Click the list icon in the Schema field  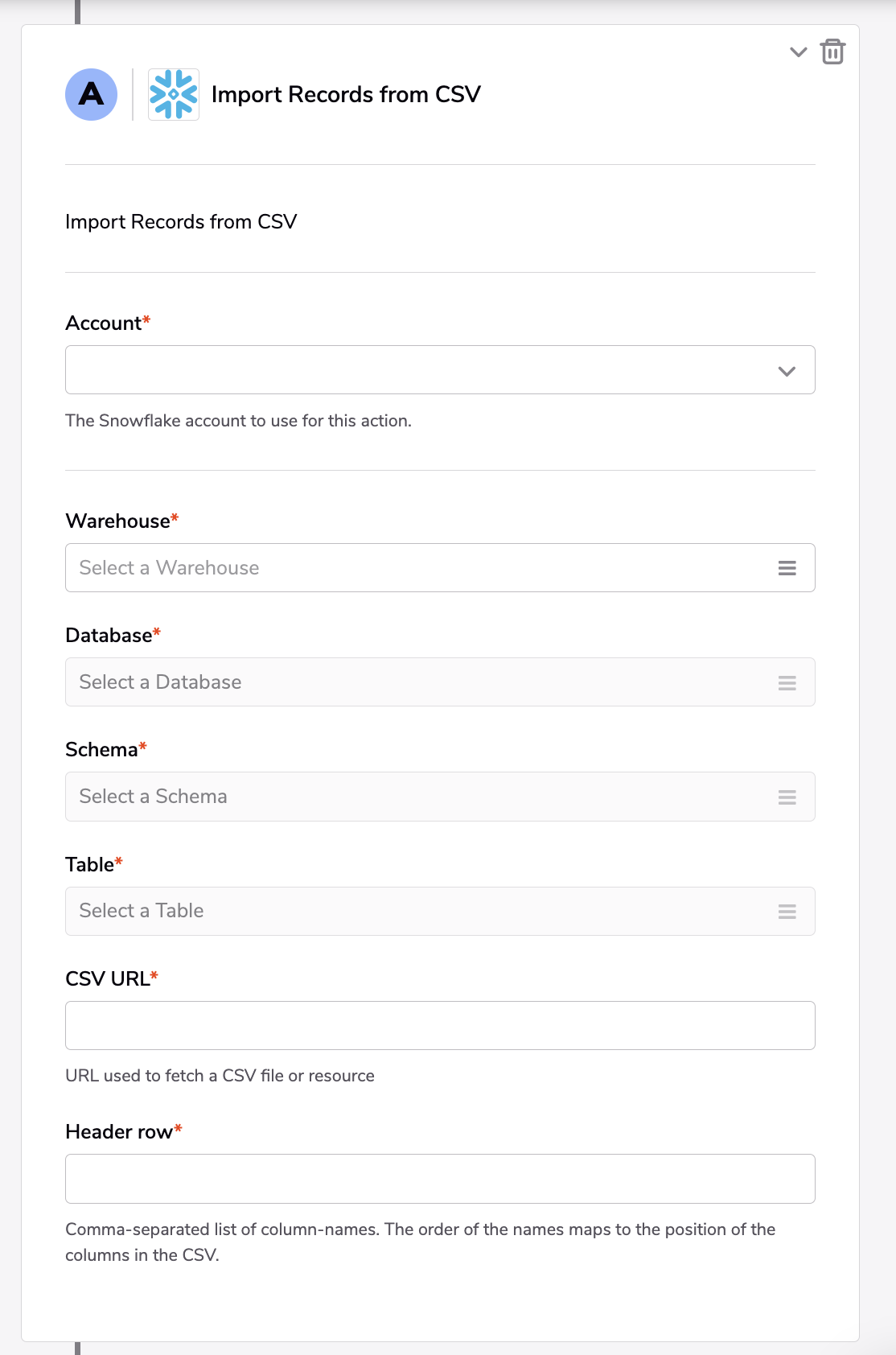coord(787,797)
